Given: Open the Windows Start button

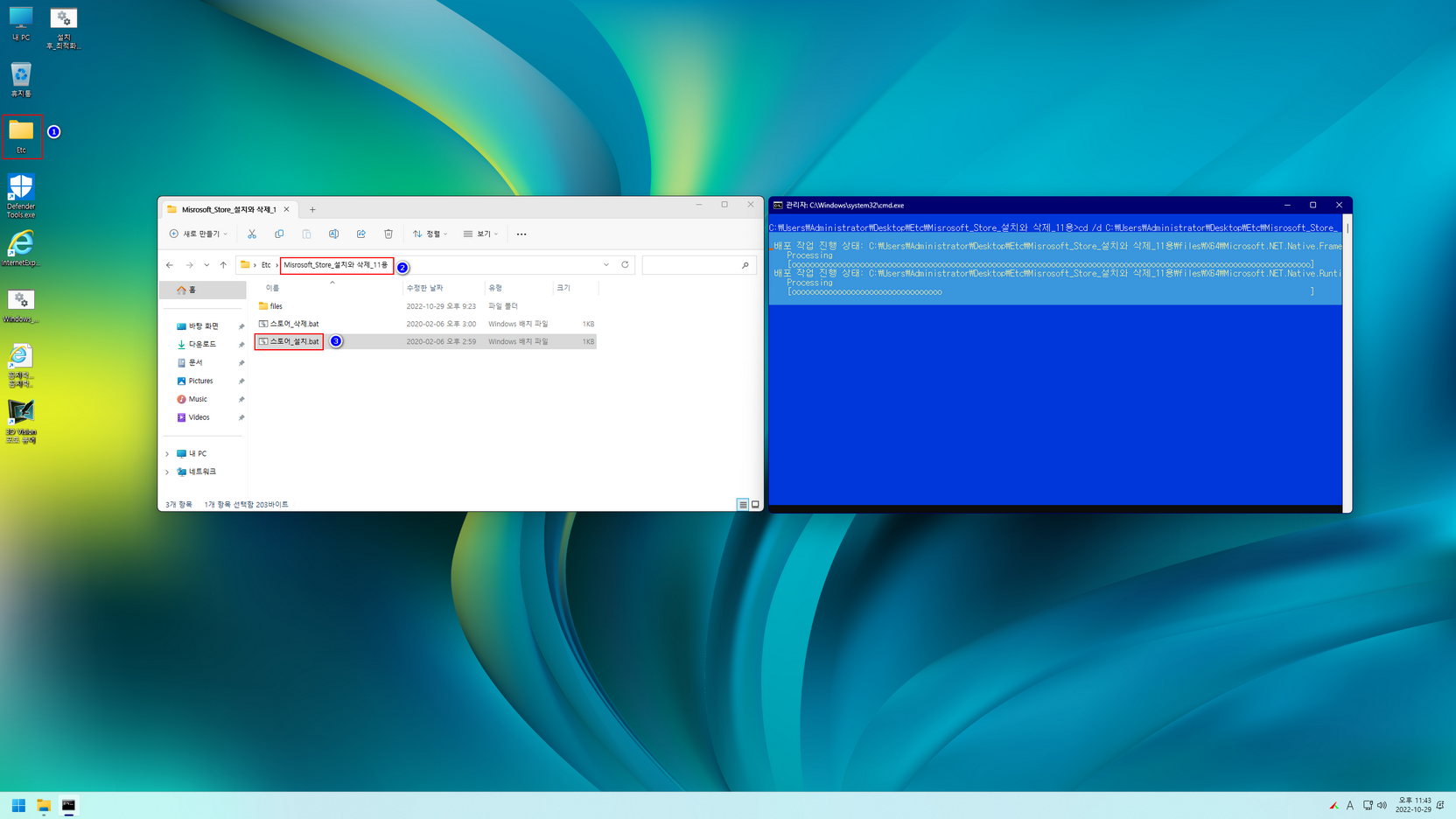Looking at the screenshot, I should pyautogui.click(x=18, y=805).
